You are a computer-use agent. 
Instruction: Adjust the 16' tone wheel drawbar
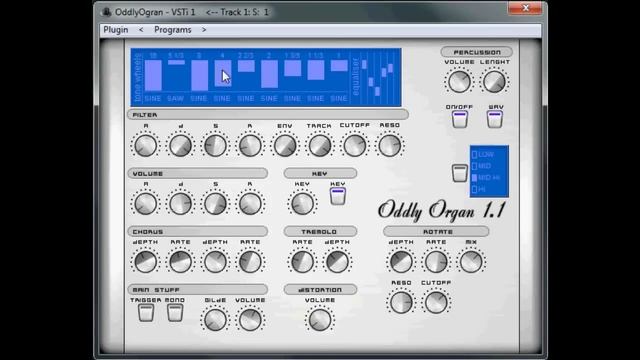[x=153, y=75]
